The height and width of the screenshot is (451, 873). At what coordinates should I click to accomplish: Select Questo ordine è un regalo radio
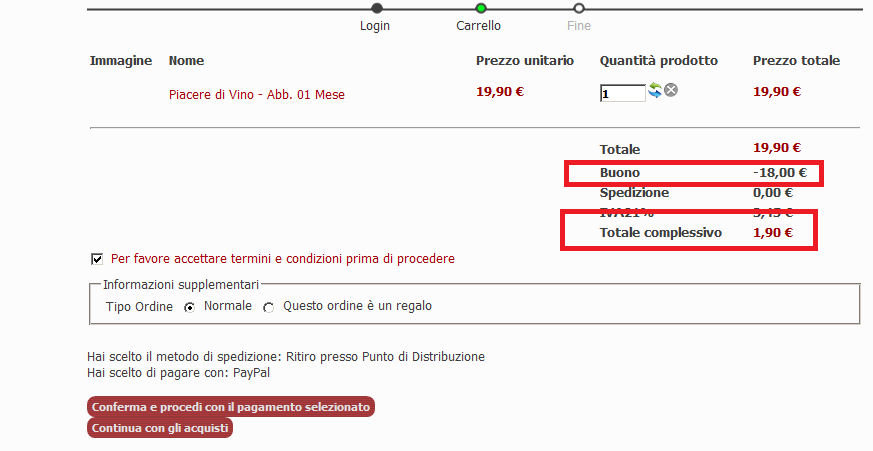coord(268,307)
